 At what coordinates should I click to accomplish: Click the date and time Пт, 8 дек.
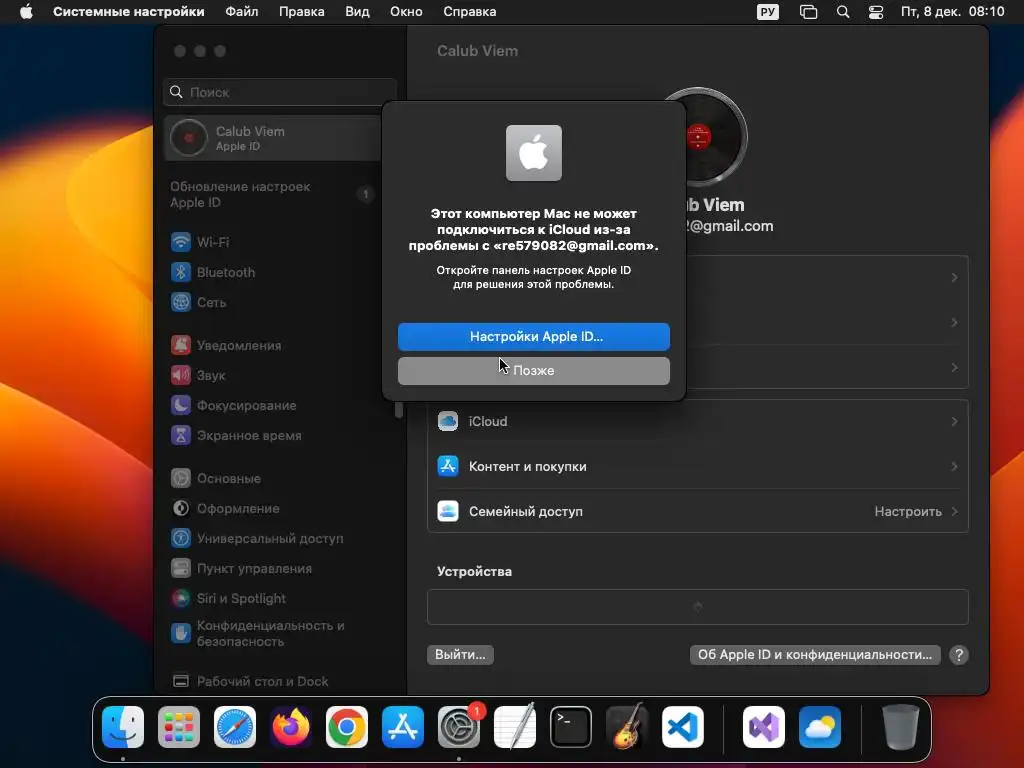tap(953, 12)
